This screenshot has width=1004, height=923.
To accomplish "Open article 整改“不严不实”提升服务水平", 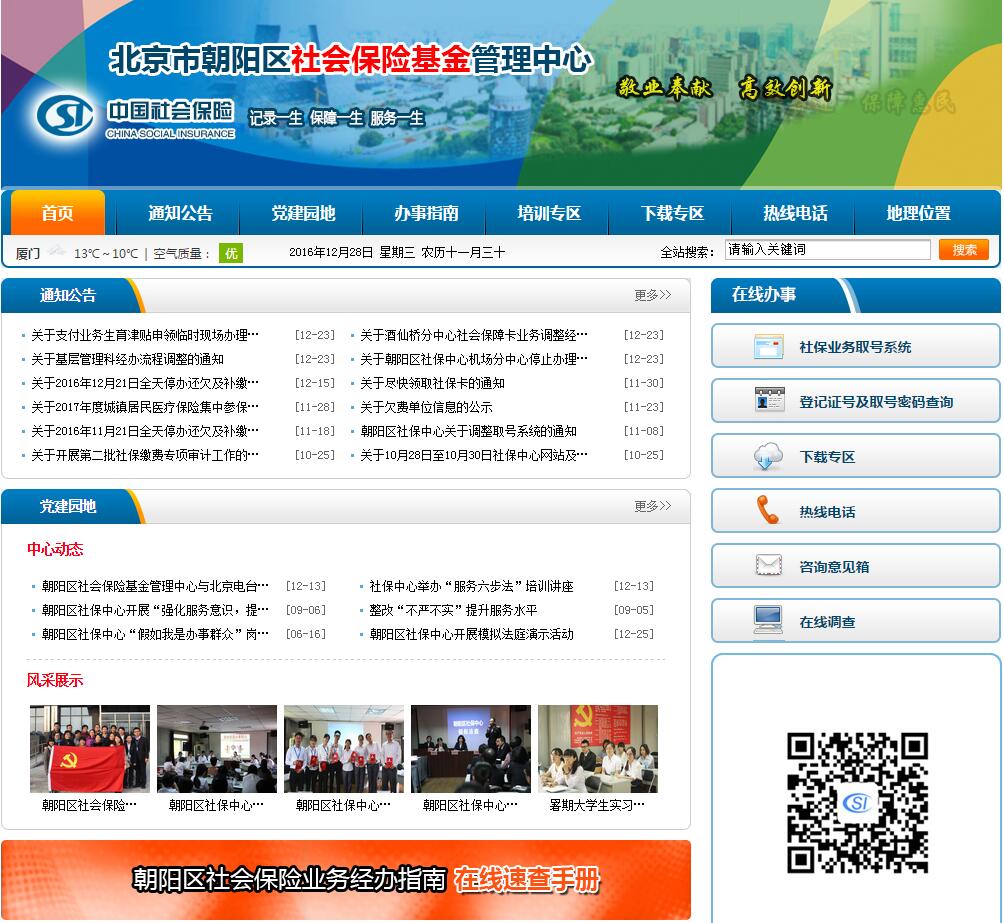I will (453, 610).
